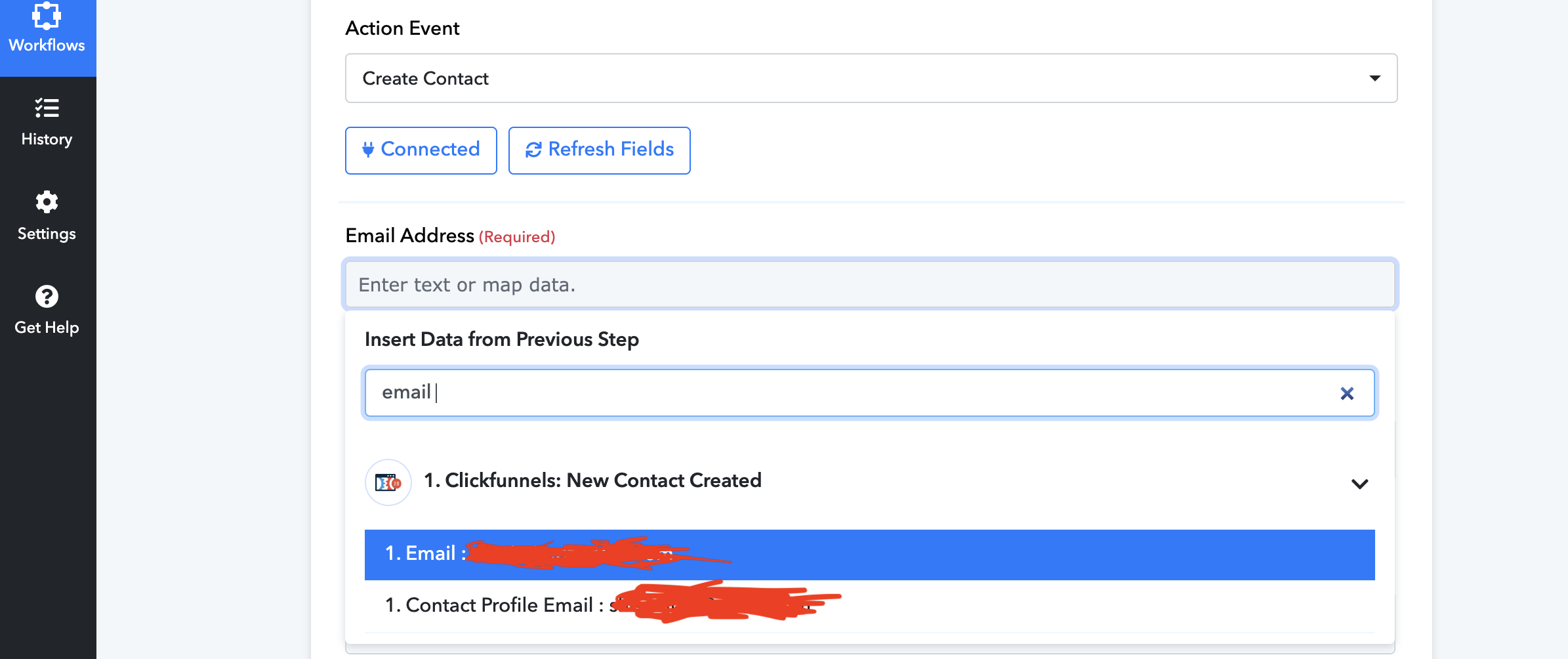
Task: Click the History list icon
Action: click(47, 108)
